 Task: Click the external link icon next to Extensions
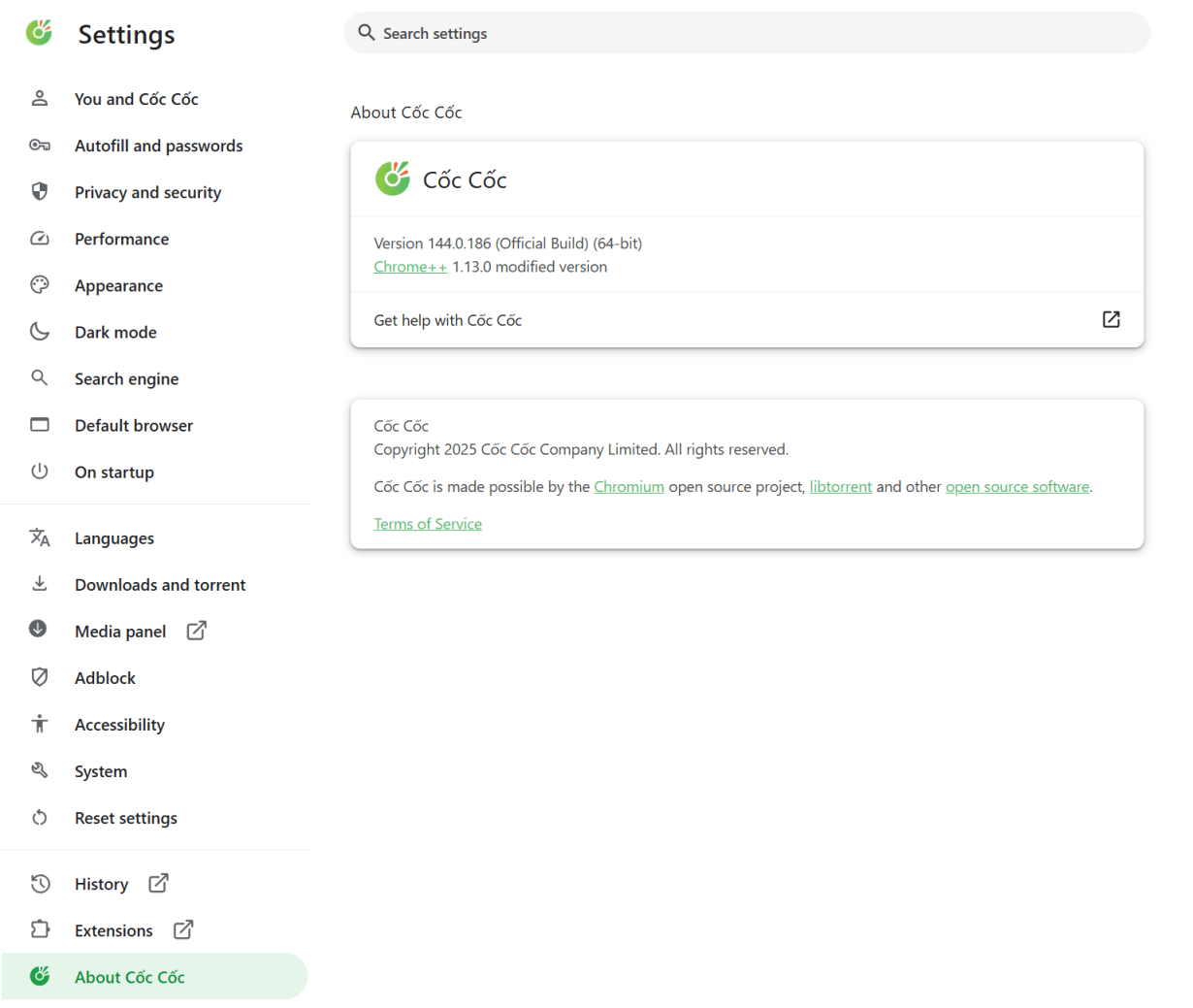coord(183,929)
